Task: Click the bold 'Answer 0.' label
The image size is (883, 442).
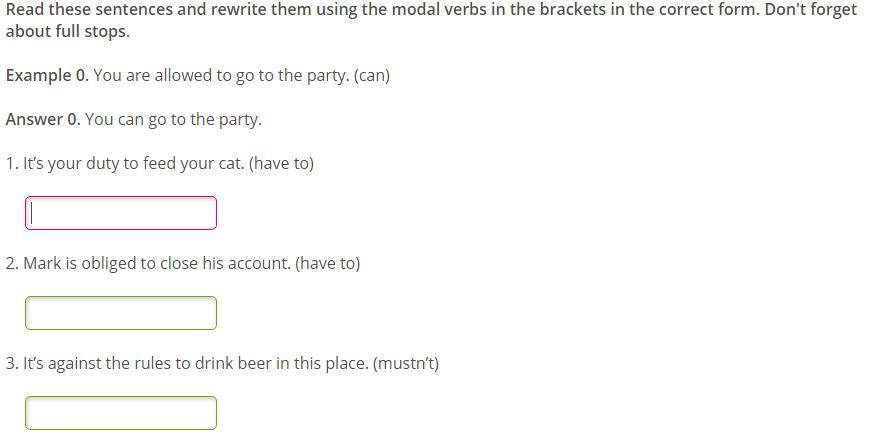Action: (43, 119)
